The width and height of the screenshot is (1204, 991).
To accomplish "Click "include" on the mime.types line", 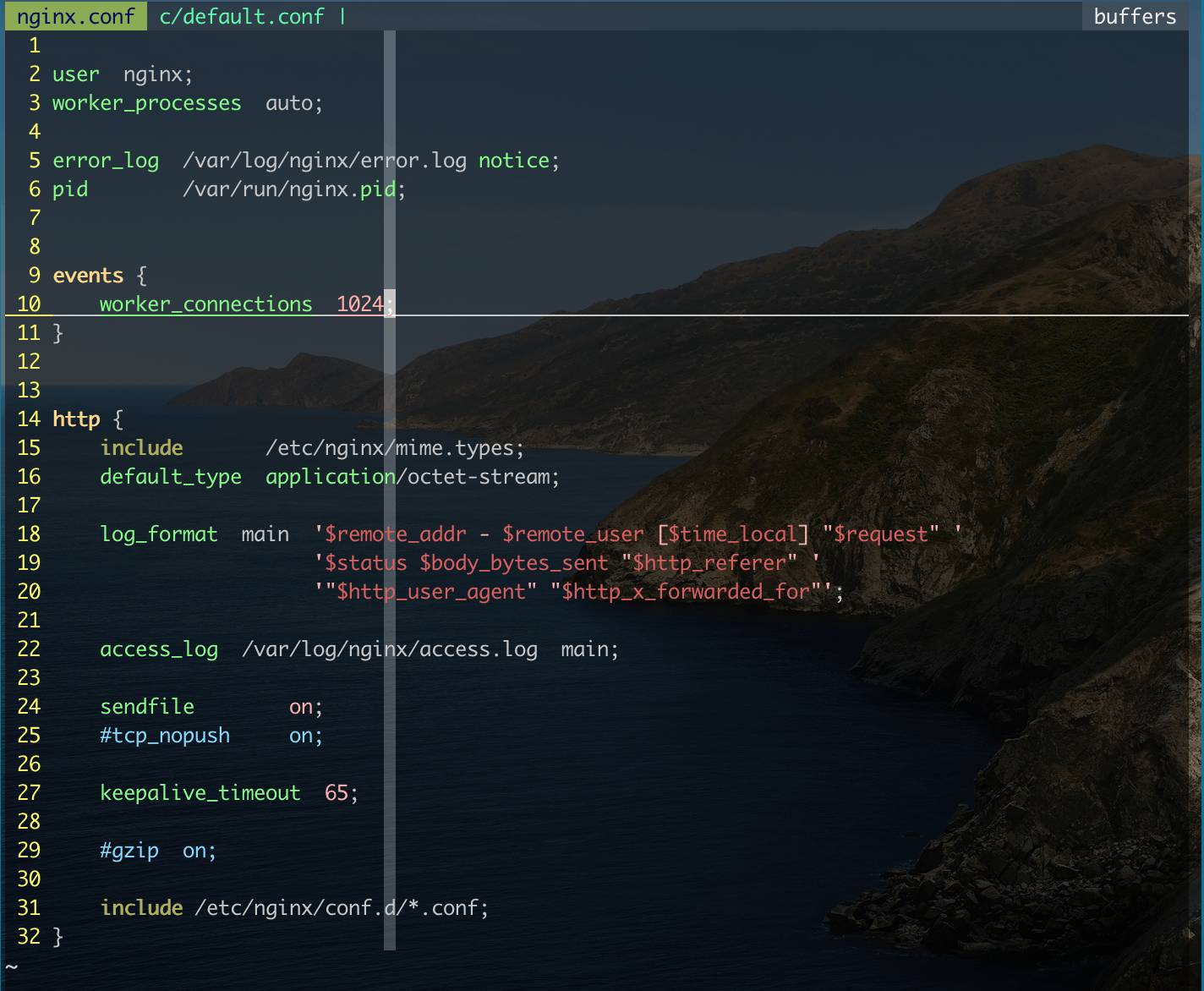I will point(141,448).
